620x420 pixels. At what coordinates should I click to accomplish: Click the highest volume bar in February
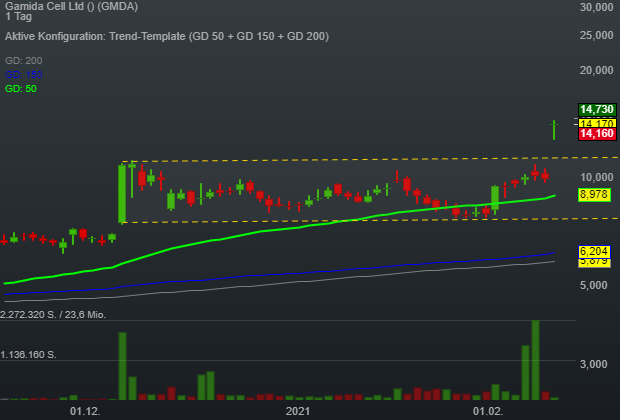pyautogui.click(x=535, y=360)
